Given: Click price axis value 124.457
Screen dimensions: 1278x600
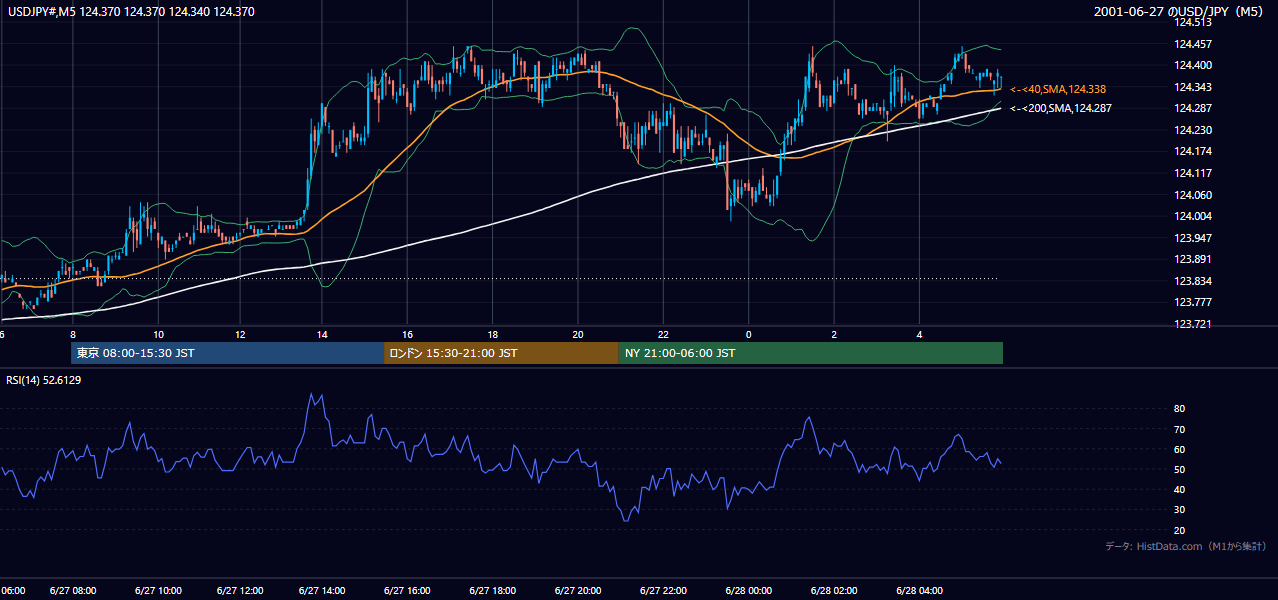Looking at the screenshot, I should click(1192, 44).
